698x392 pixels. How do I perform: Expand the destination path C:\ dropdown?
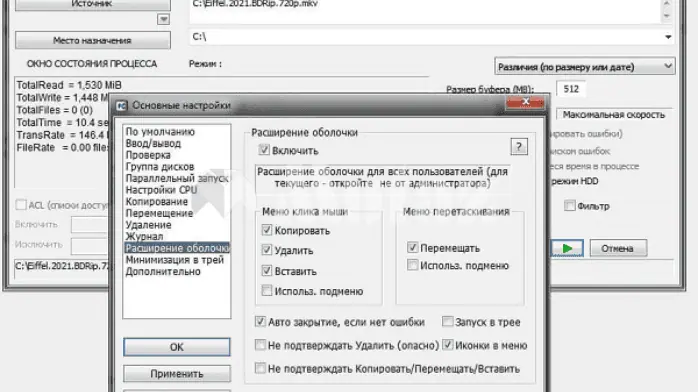668,37
